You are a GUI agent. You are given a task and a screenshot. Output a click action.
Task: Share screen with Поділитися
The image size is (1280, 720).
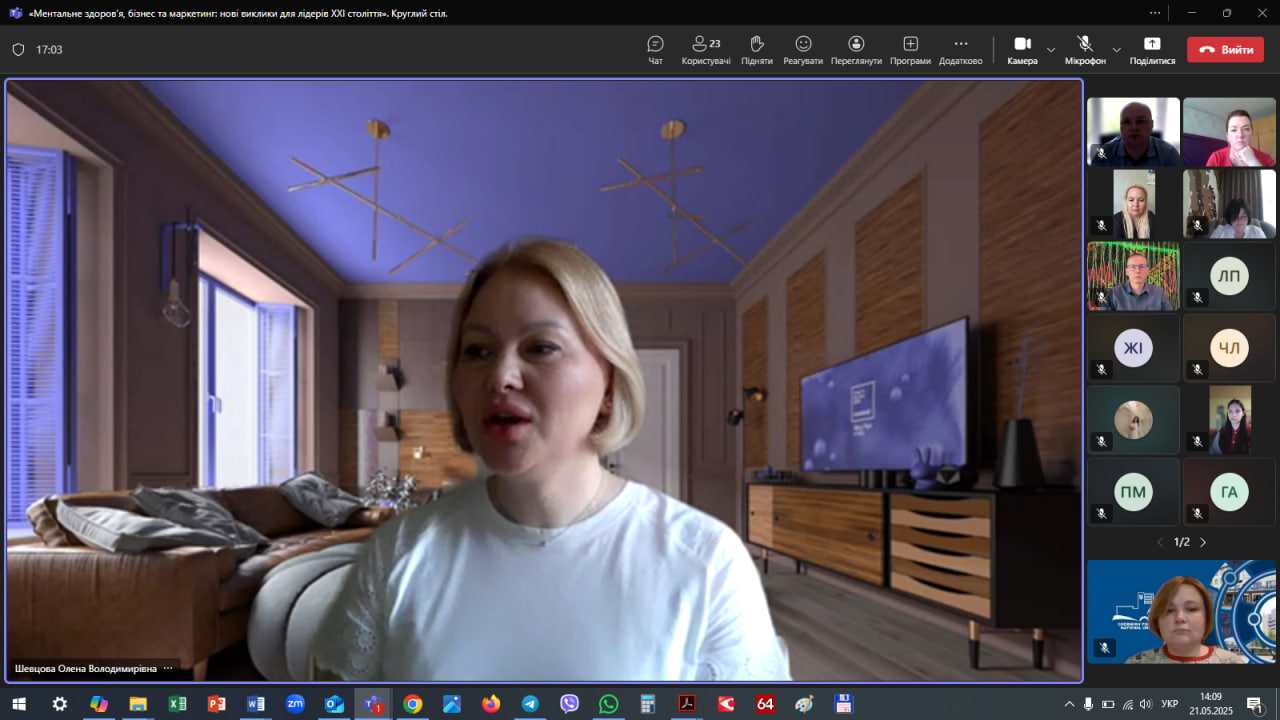[x=1152, y=50]
